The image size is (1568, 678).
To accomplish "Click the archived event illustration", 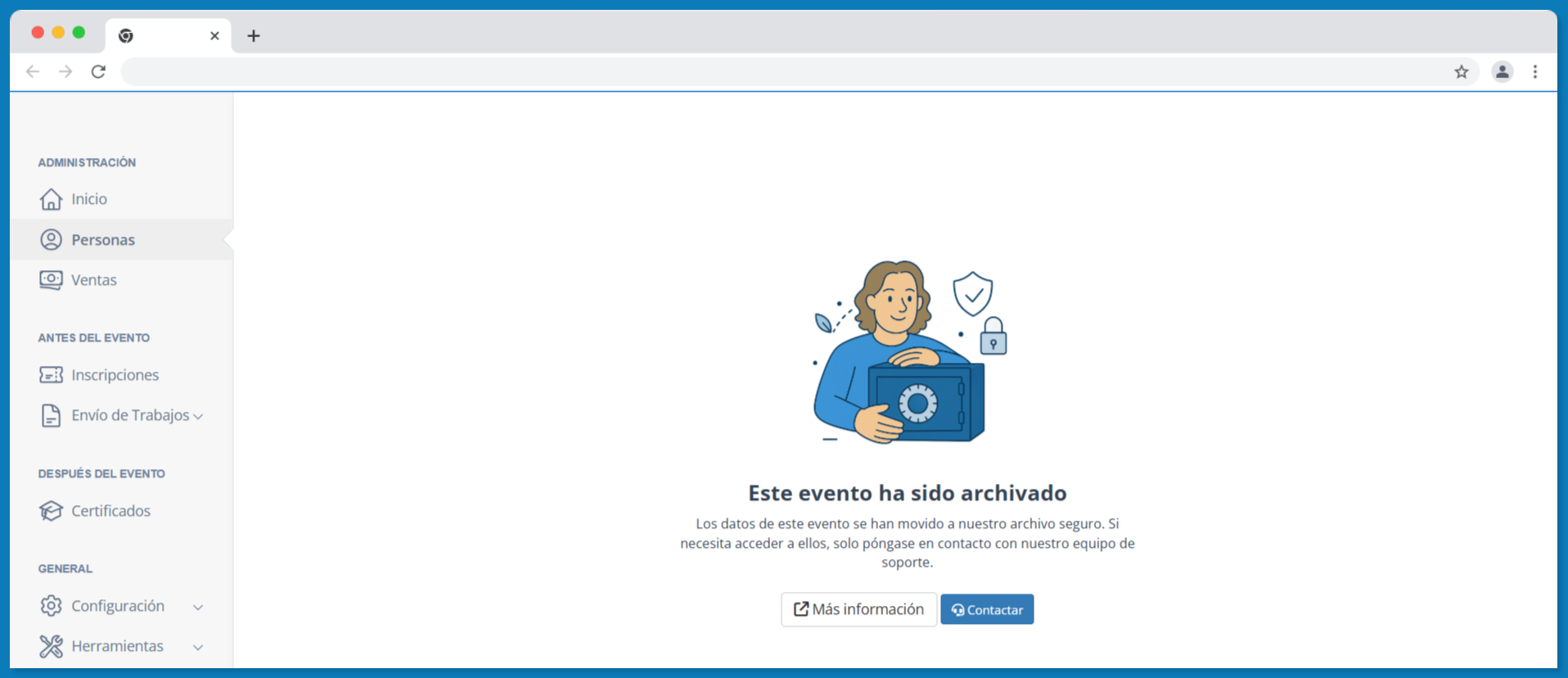I will point(908,352).
